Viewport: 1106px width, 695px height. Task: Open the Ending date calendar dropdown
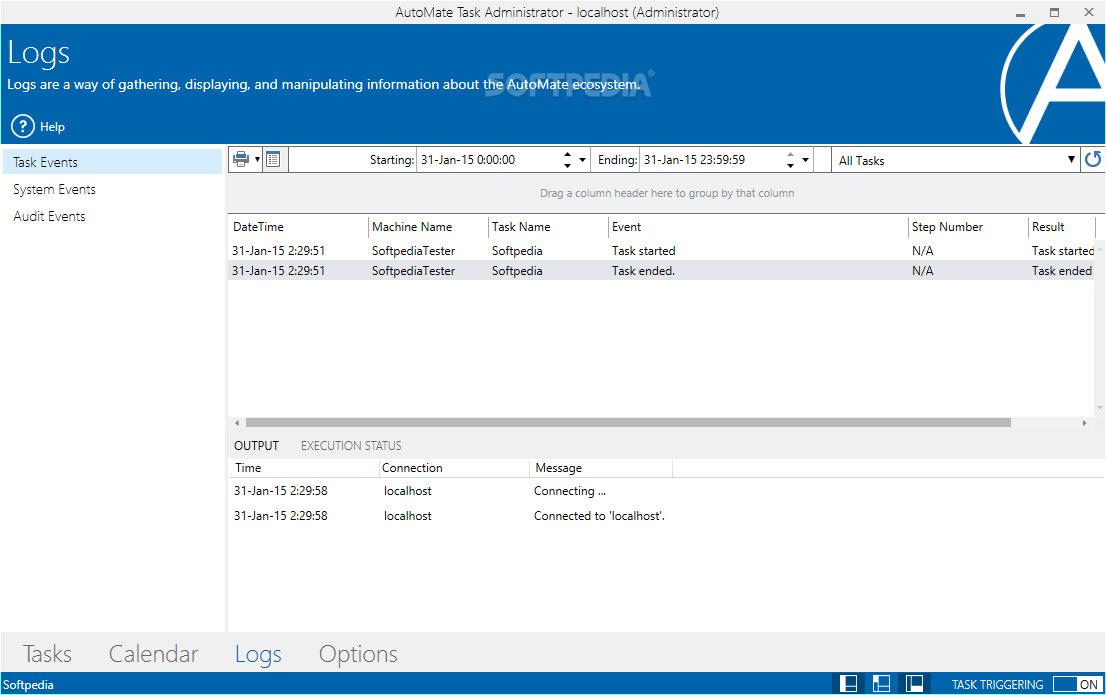[806, 160]
